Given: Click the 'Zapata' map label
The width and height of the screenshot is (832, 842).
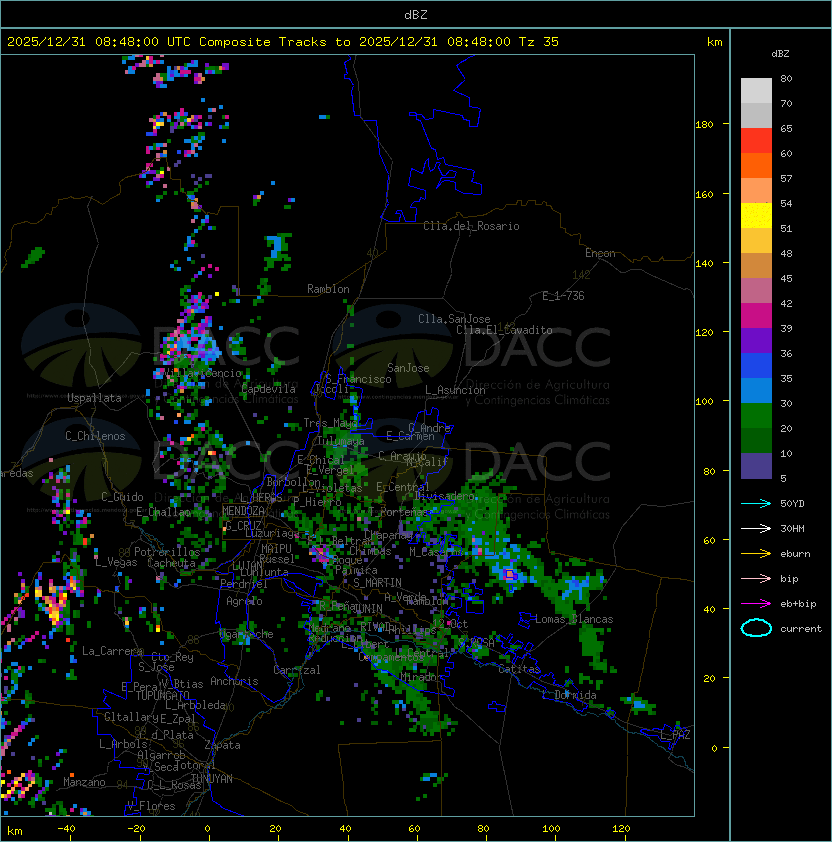Looking at the screenshot, I should 222,745.
